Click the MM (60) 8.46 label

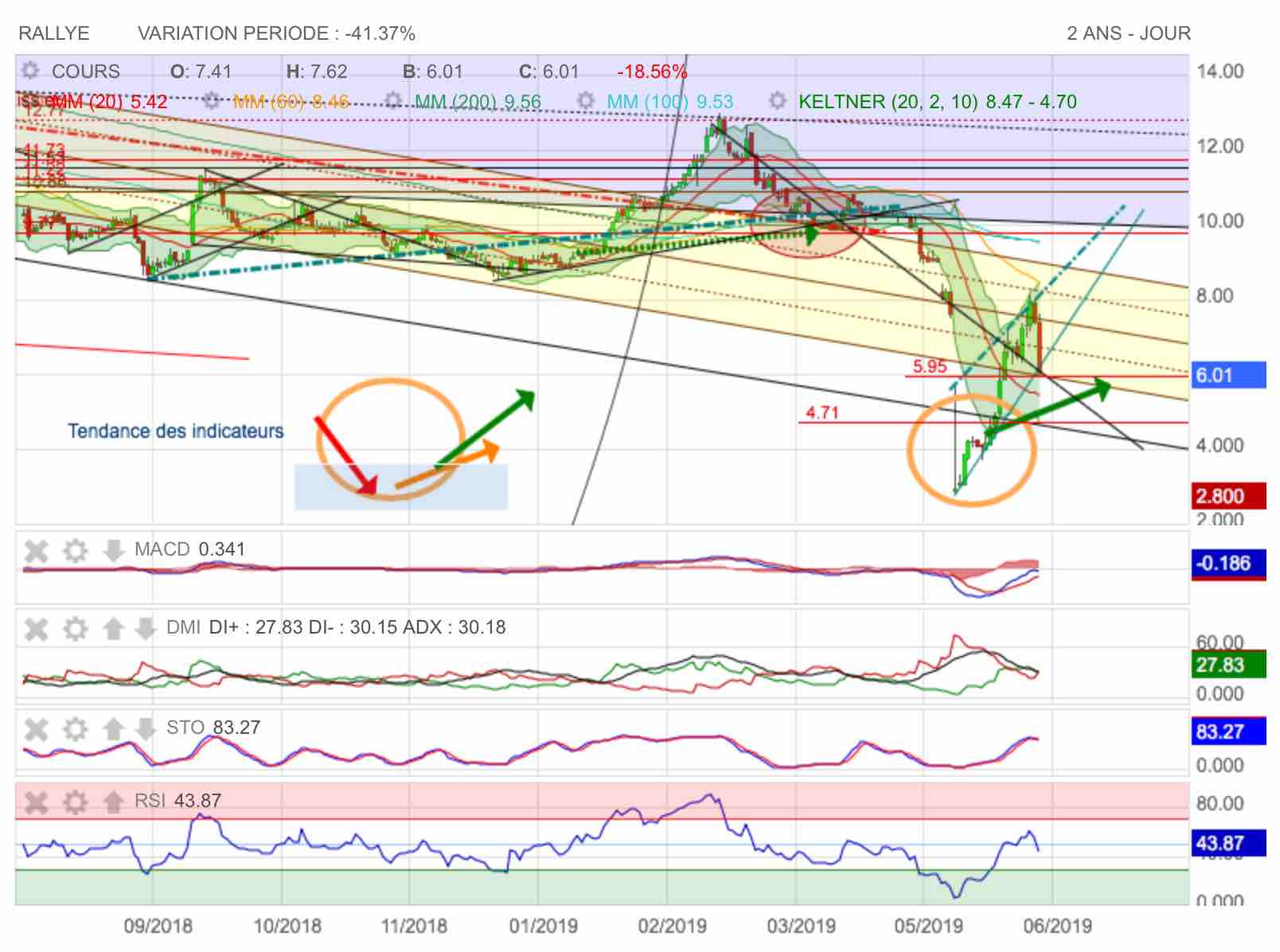point(291,102)
